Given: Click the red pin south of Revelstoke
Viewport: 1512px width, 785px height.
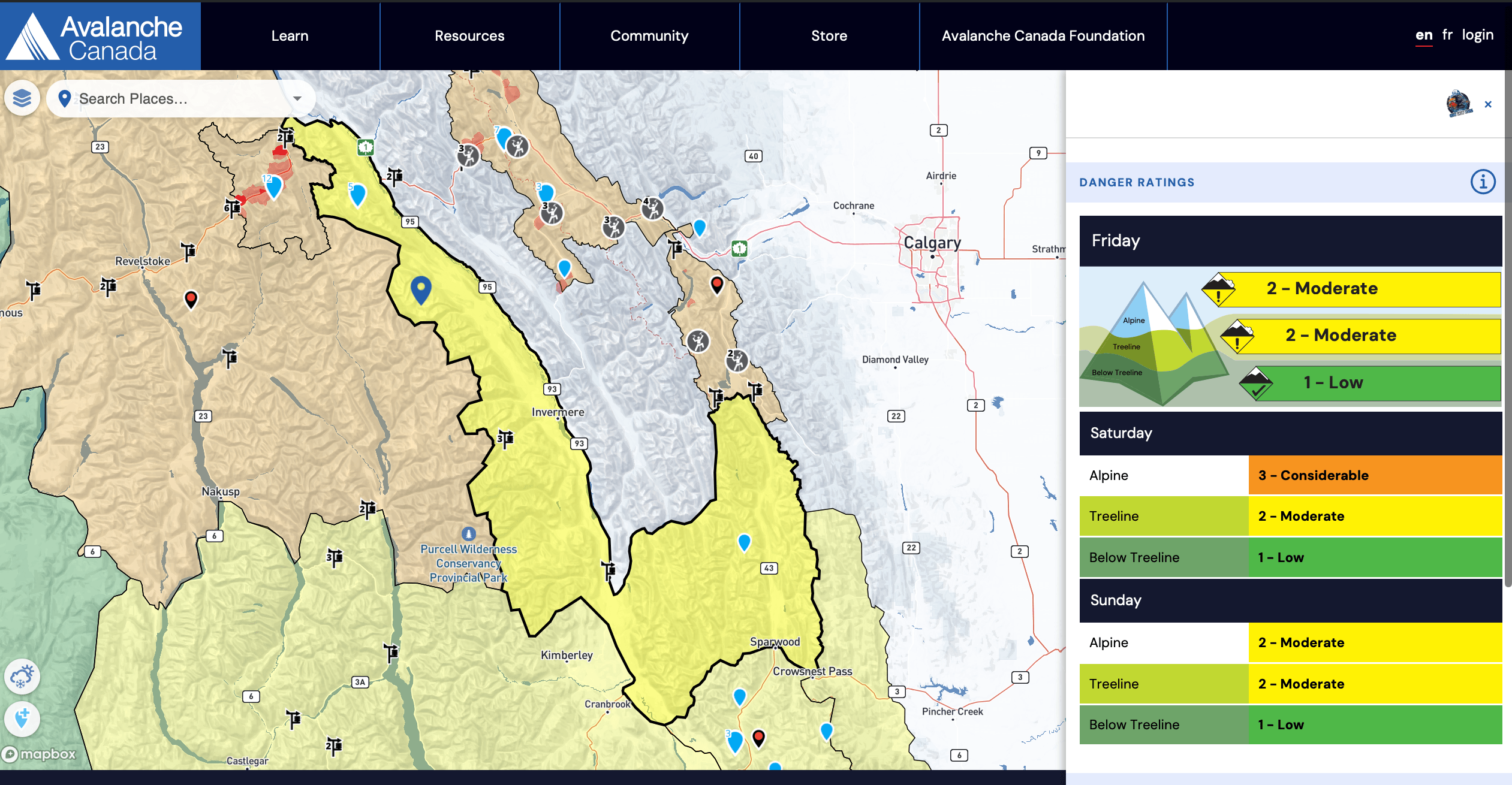Looking at the screenshot, I should (x=191, y=298).
